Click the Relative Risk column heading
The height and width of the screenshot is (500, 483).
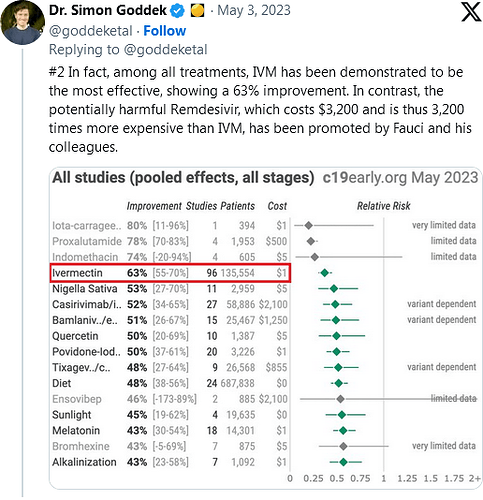(384, 206)
